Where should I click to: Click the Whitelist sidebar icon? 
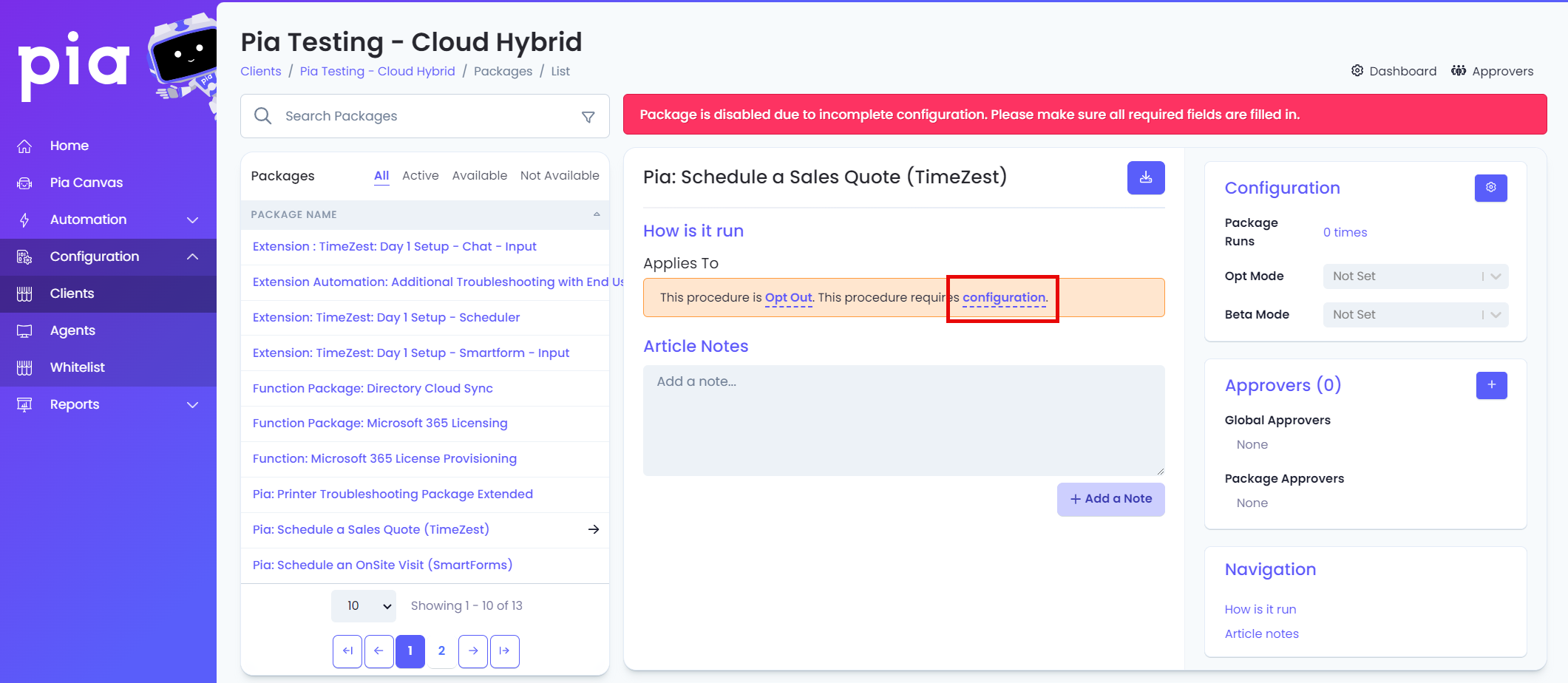(x=24, y=368)
